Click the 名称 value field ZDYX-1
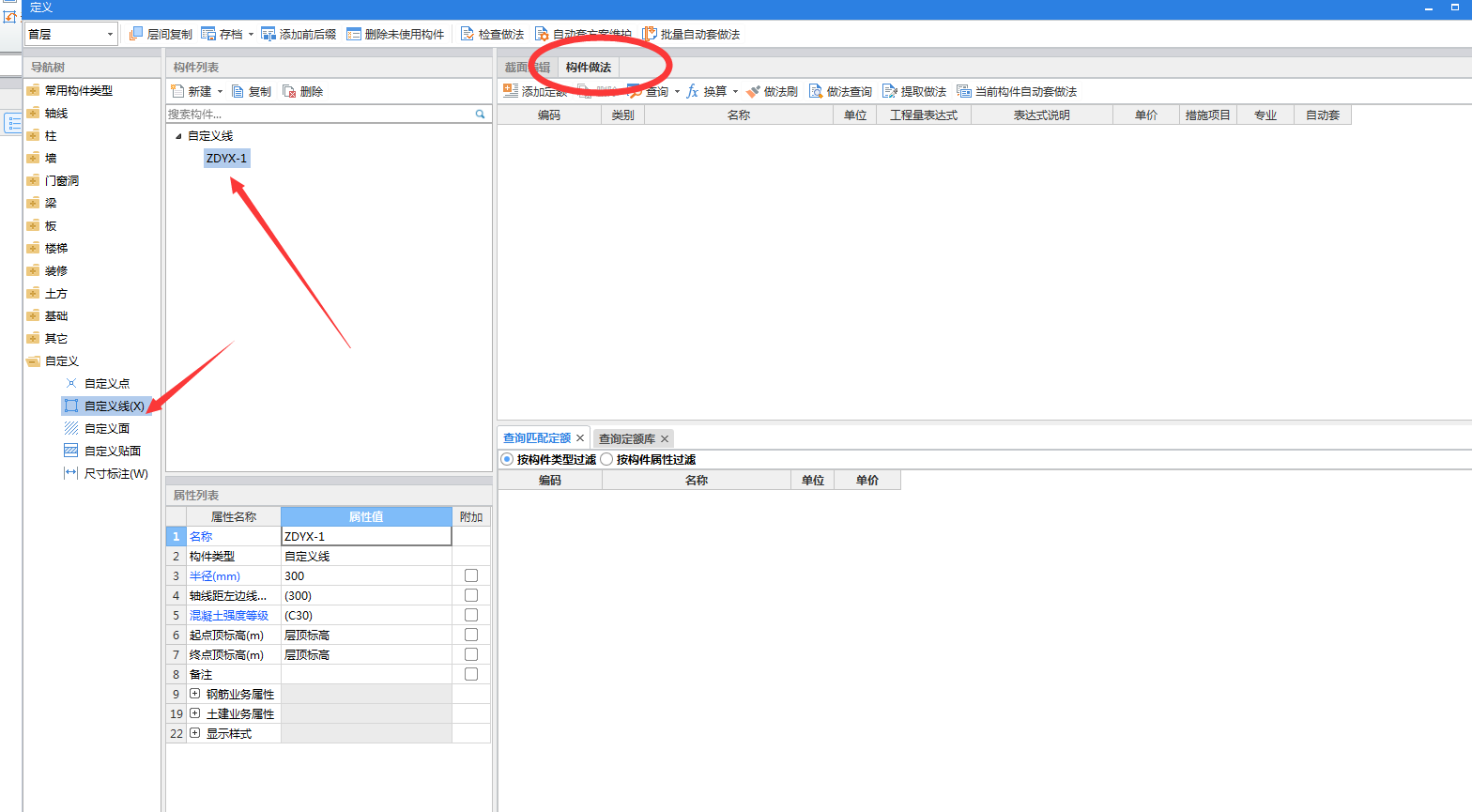This screenshot has height=812, width=1472. 366,536
